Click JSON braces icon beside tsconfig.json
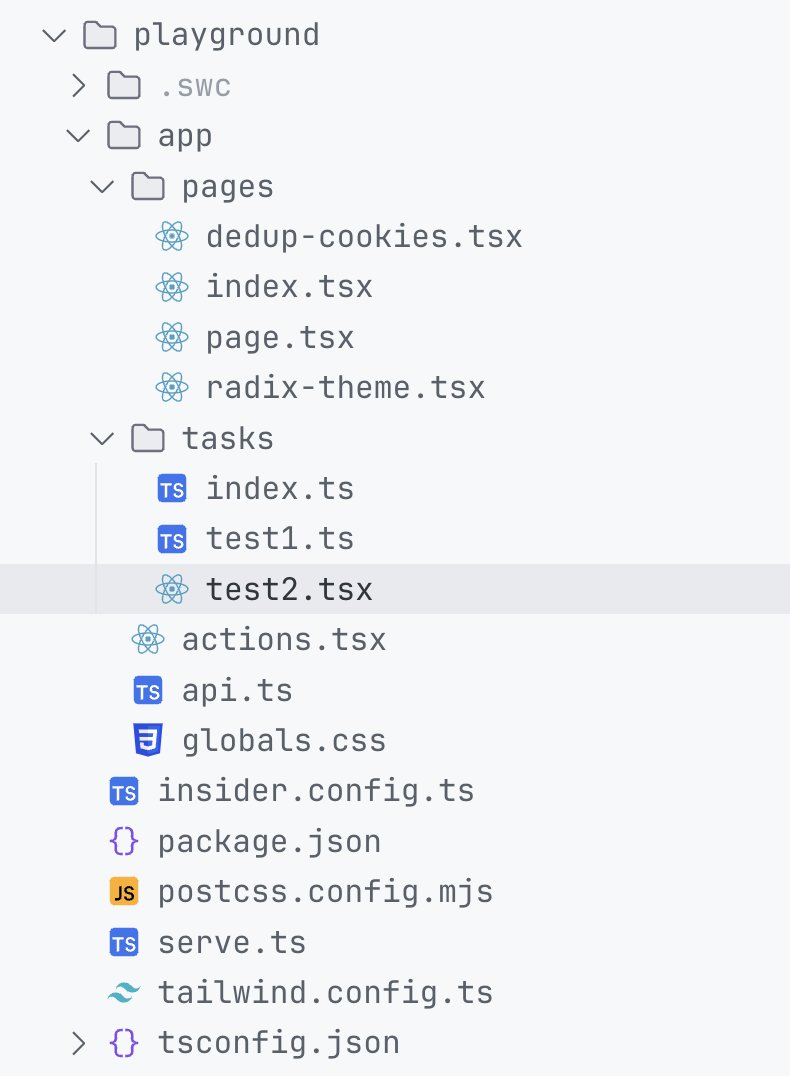 (124, 1043)
